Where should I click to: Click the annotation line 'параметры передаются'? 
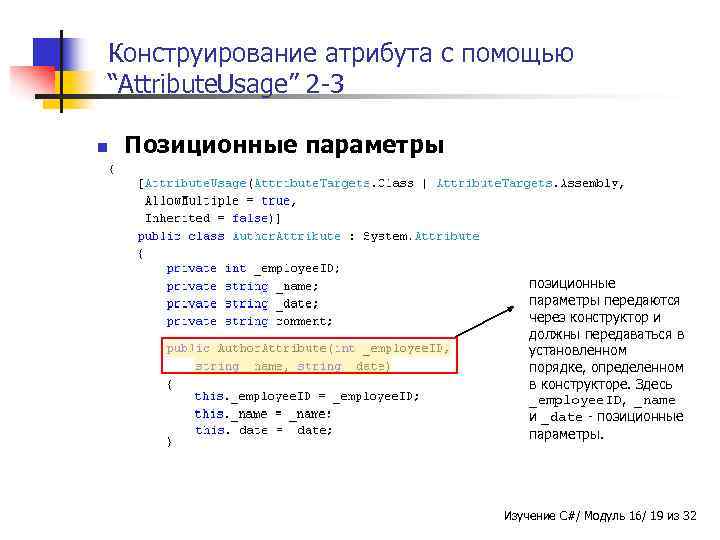pos(604,300)
